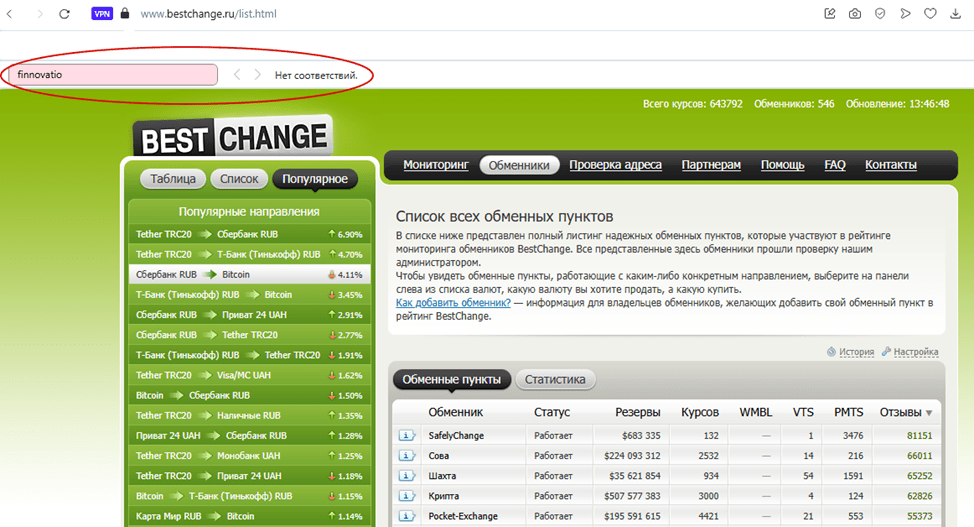Viewport: 974px width, 527px height.
Task: Select Tether TRC20 to Visa/MC UAH
Action: pyautogui.click(x=249, y=375)
